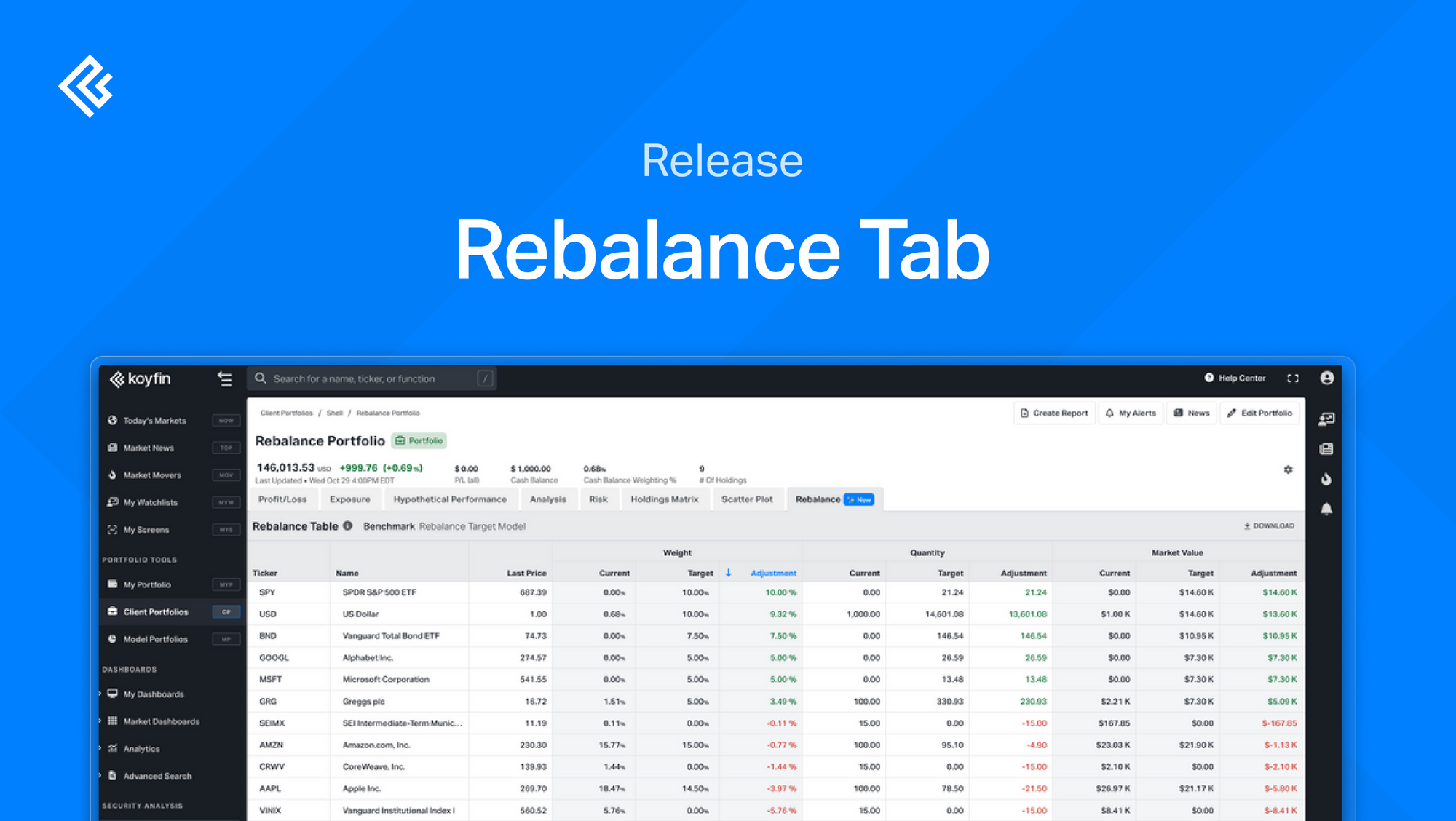
Task: Open portfolio settings gear icon
Action: pos(1288,469)
